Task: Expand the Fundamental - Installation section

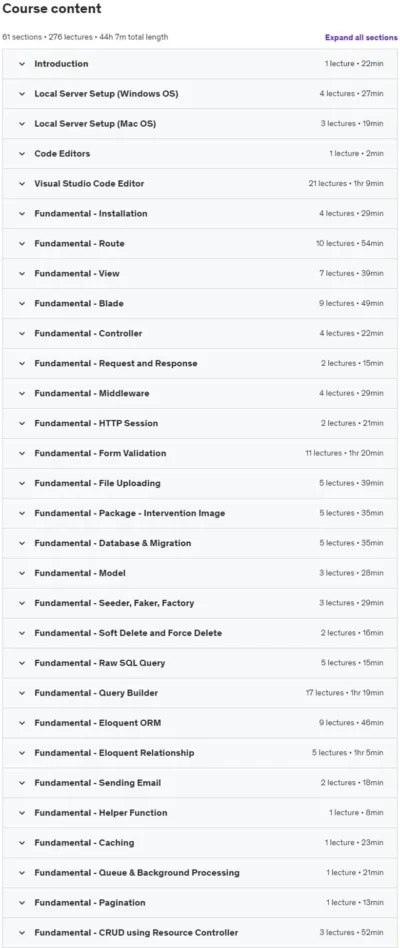Action: point(199,213)
